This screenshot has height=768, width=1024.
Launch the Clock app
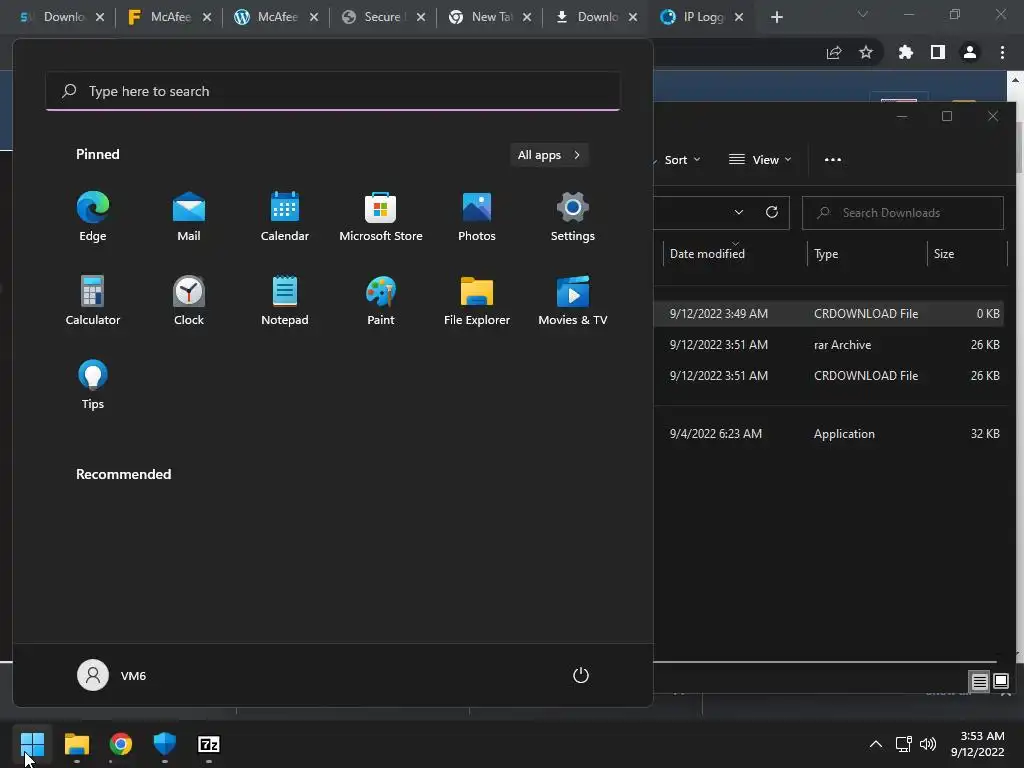[x=189, y=300]
